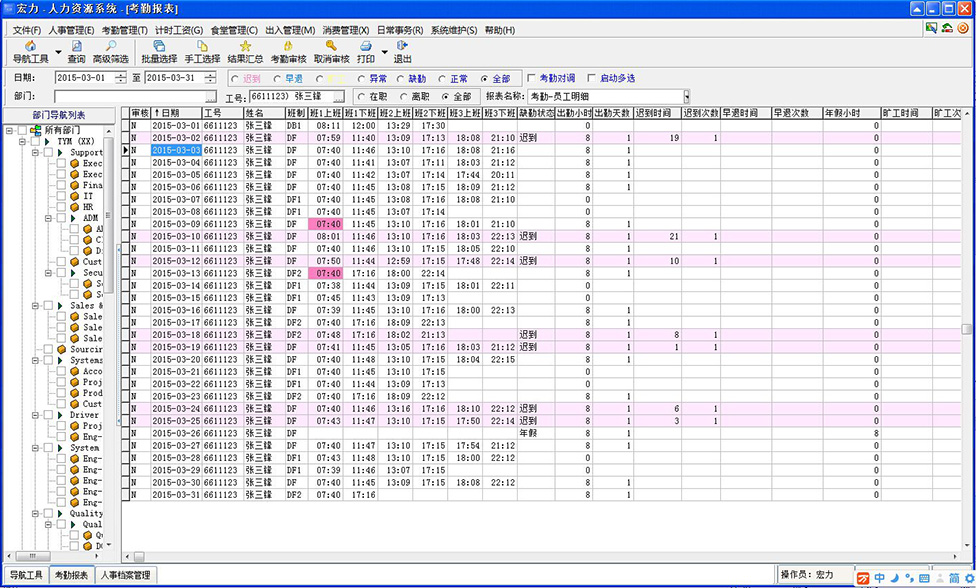Click the 手工选择 manual select icon
976x588 pixels.
point(202,52)
